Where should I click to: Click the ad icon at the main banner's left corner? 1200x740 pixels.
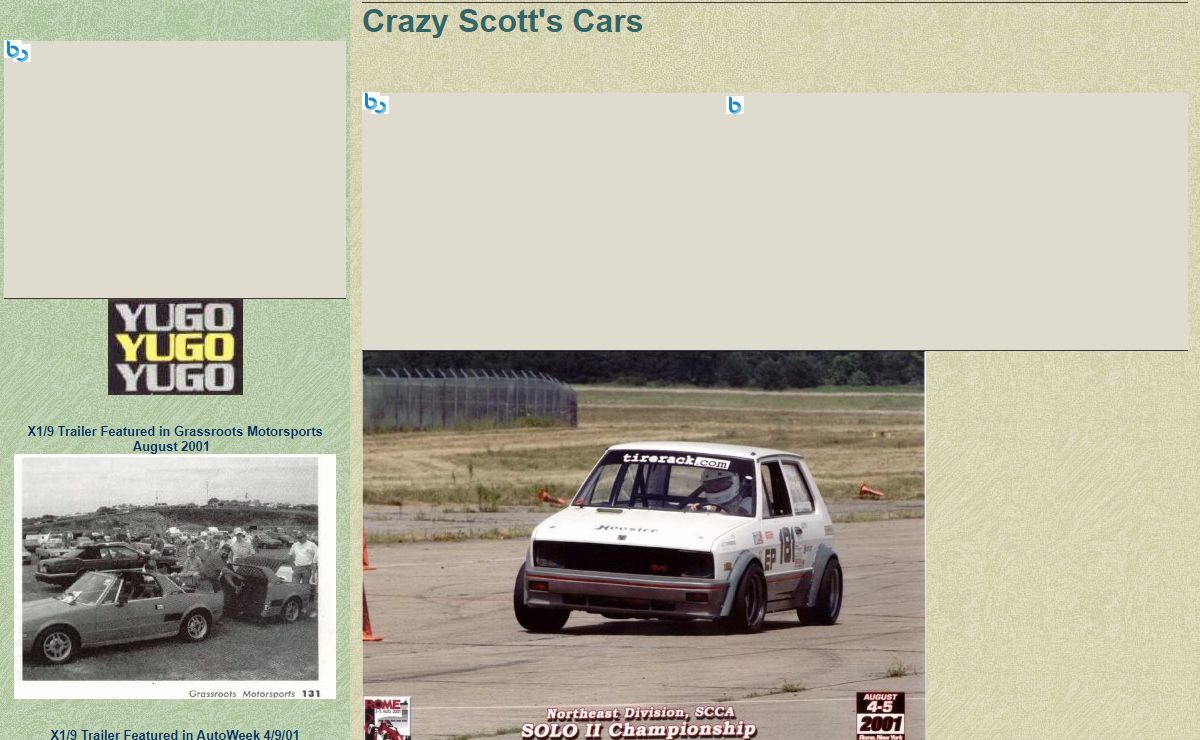375,103
